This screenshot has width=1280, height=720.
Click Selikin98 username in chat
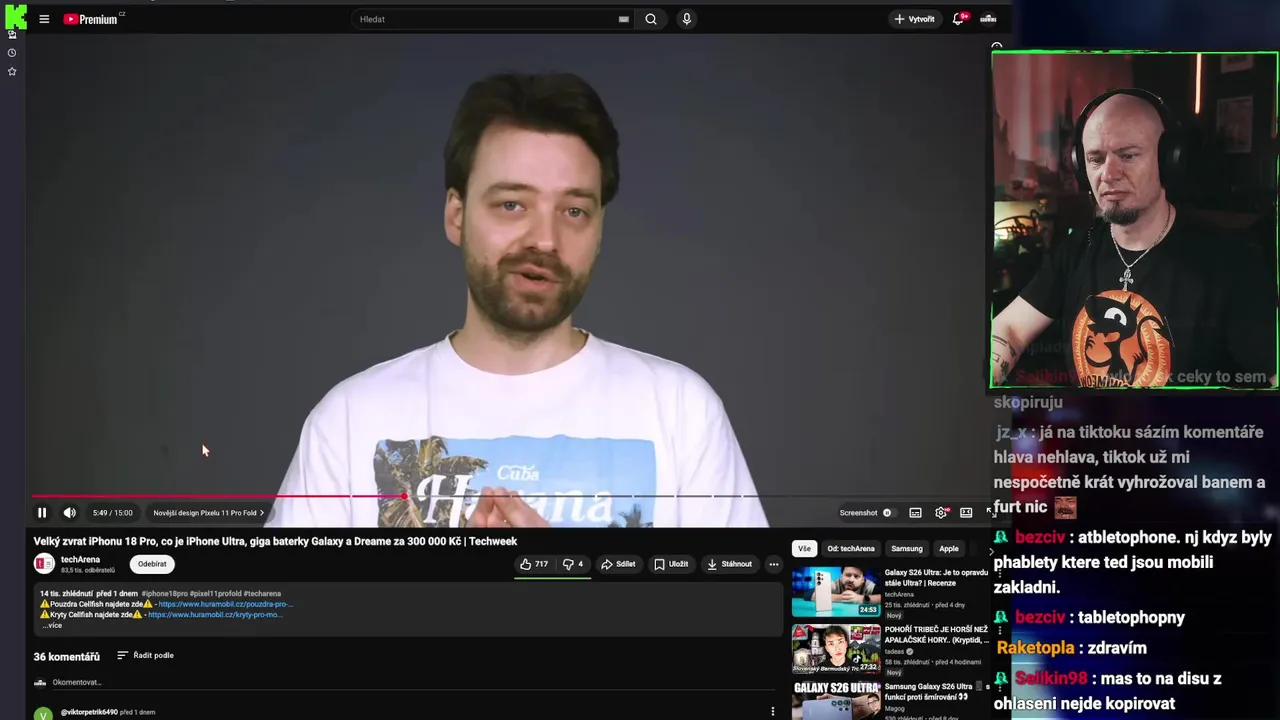(x=1051, y=678)
